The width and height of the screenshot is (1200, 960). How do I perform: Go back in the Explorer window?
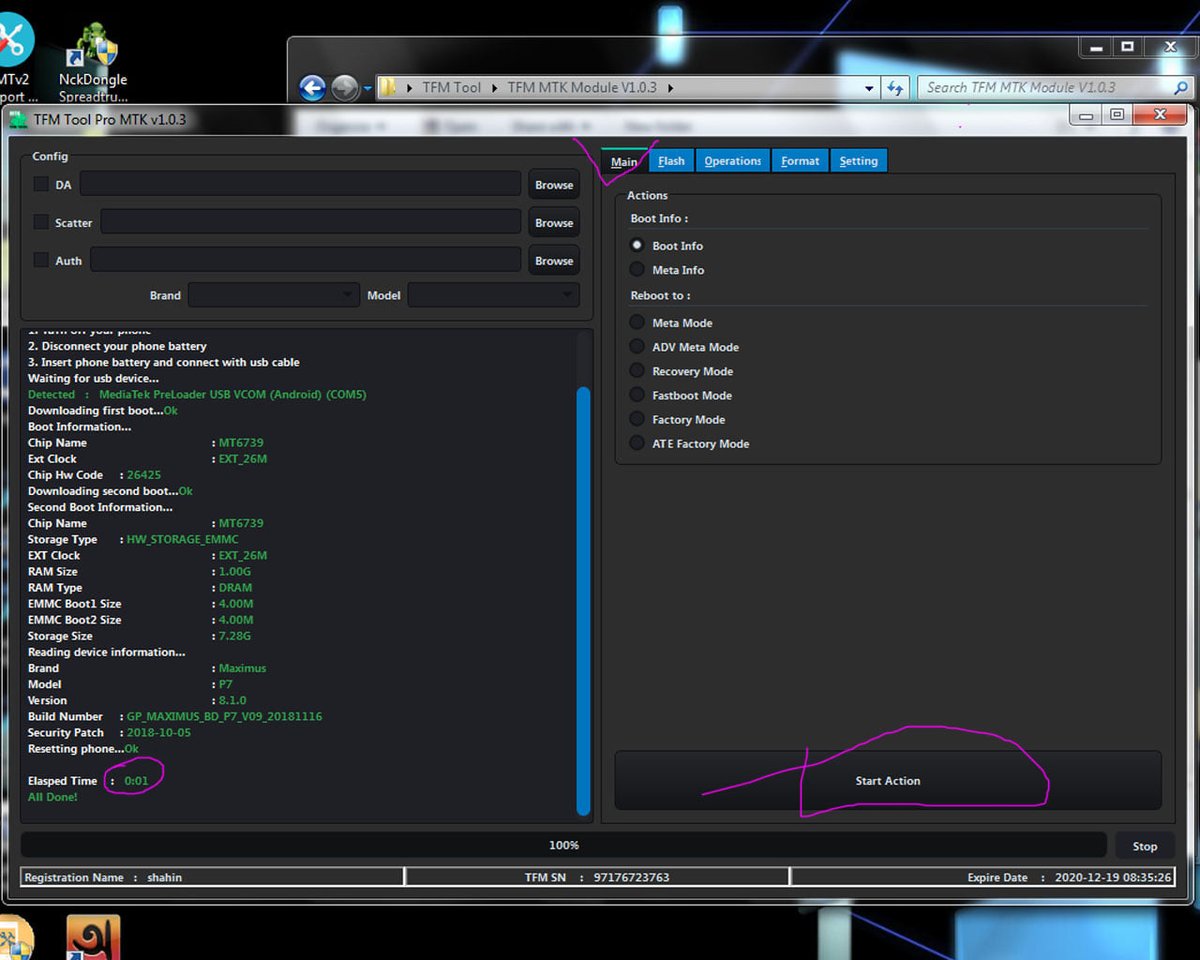click(x=313, y=88)
